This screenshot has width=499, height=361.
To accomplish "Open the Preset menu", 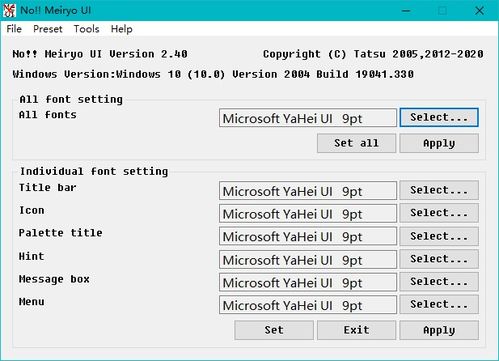I will click(48, 29).
